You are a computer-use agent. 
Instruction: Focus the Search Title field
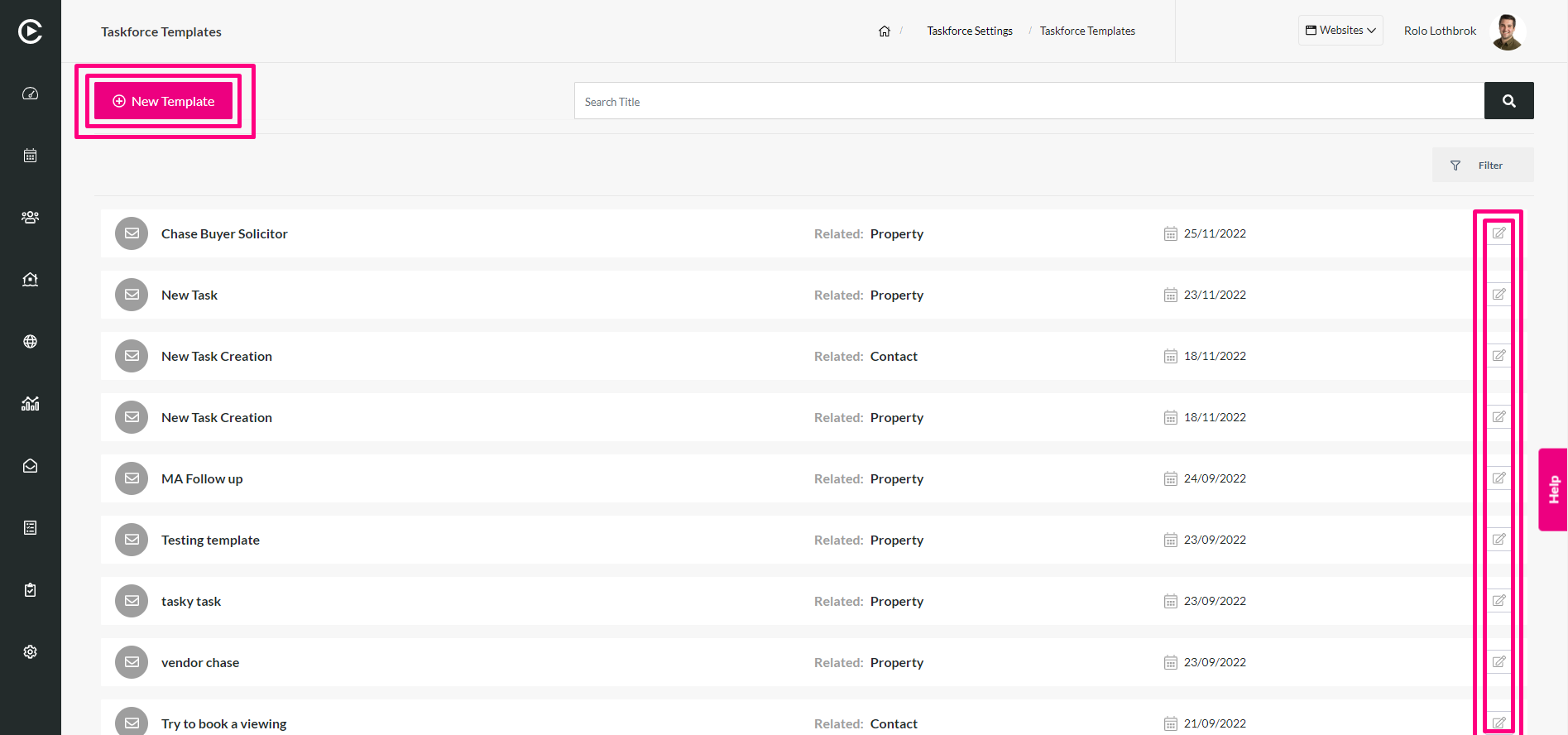tap(1029, 101)
